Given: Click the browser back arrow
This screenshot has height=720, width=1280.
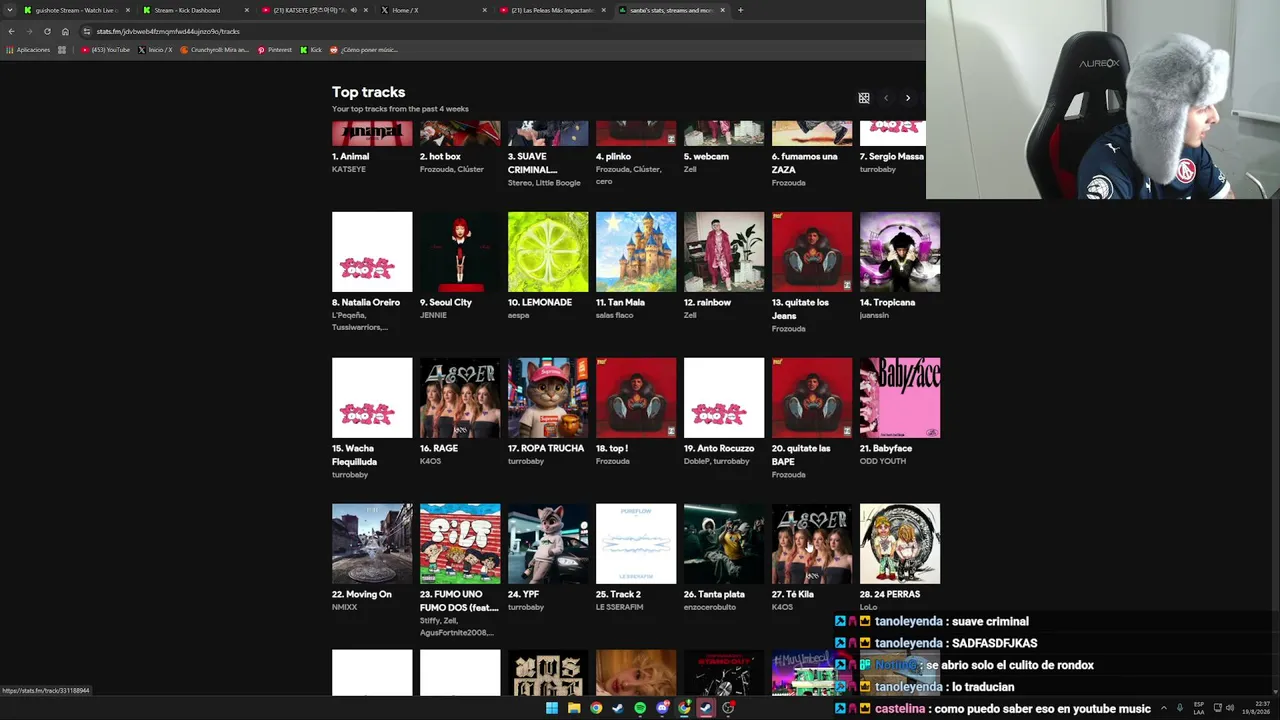Looking at the screenshot, I should pyautogui.click(x=11, y=31).
